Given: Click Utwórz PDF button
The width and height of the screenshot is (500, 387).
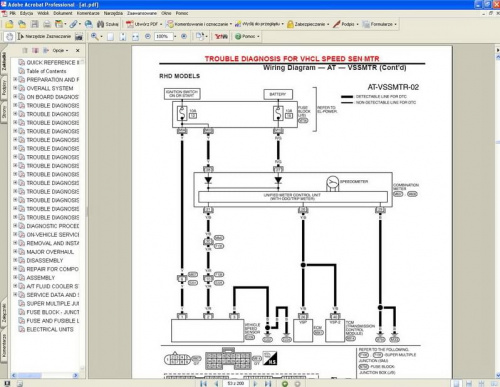Looking at the screenshot, I should coord(144,24).
